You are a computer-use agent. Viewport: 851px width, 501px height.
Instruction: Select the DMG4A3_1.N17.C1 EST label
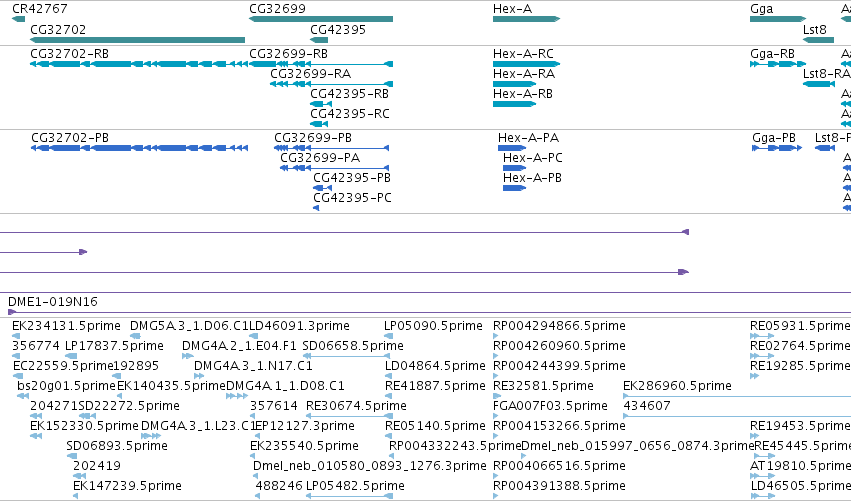[x=253, y=366]
